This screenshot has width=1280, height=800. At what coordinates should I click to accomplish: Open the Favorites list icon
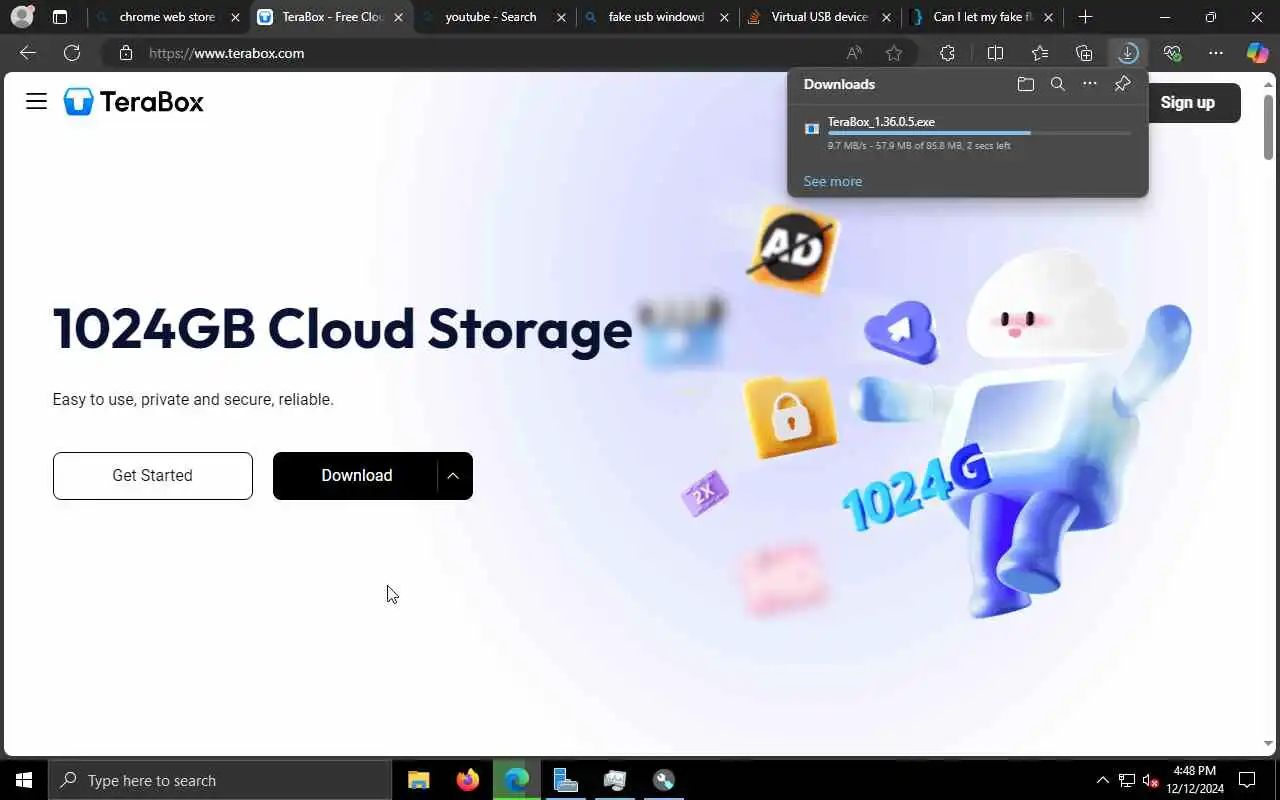[x=1040, y=53]
